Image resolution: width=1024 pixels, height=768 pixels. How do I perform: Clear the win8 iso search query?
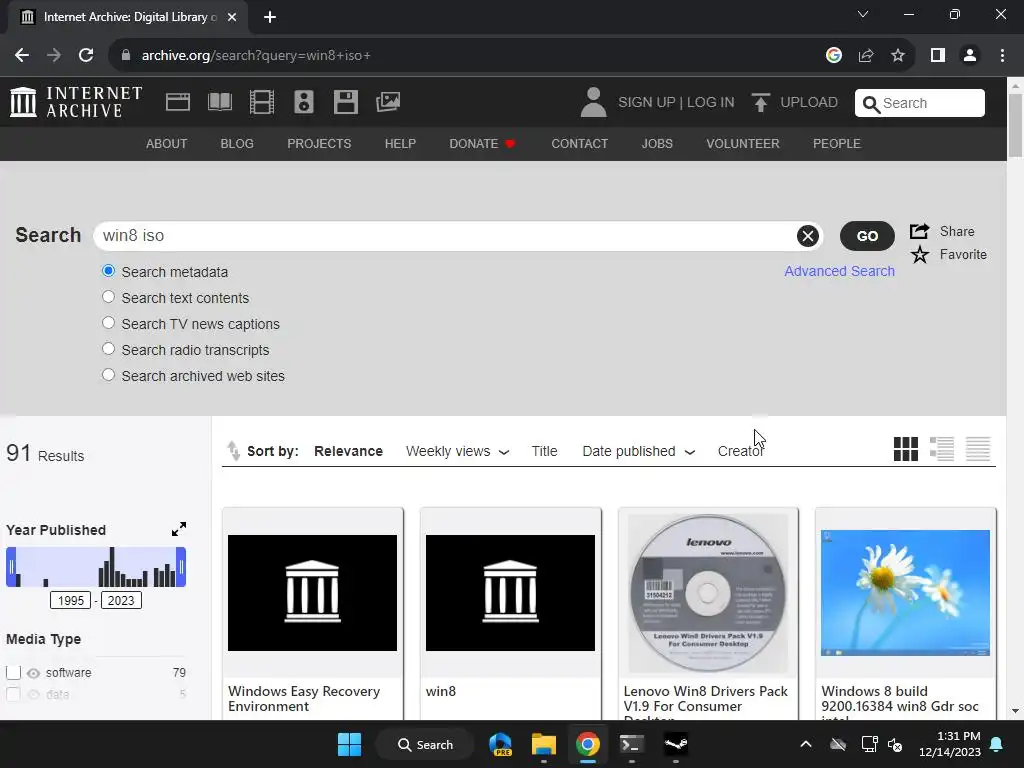click(808, 236)
